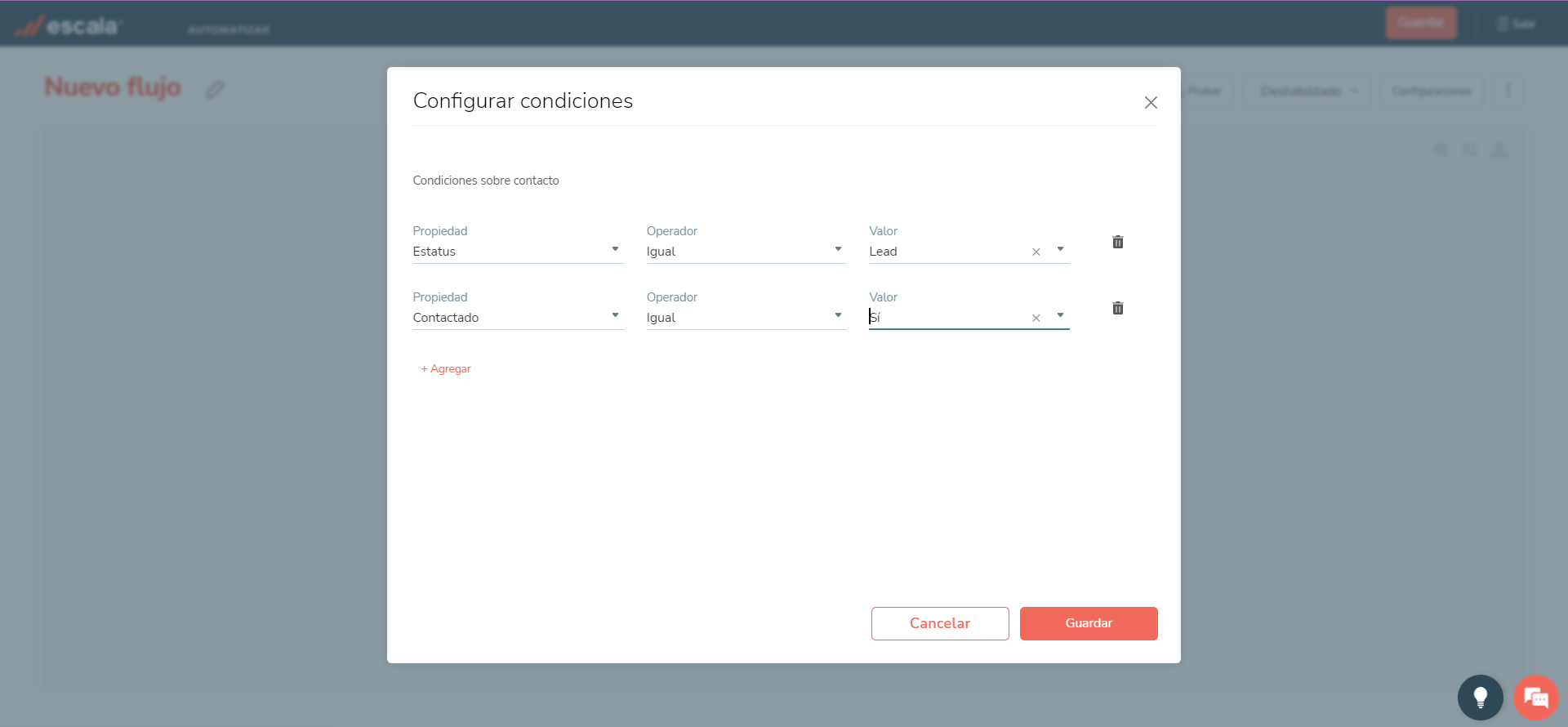The height and width of the screenshot is (727, 1568).
Task: Expand the Lead value dropdown arrow
Action: (x=1060, y=249)
